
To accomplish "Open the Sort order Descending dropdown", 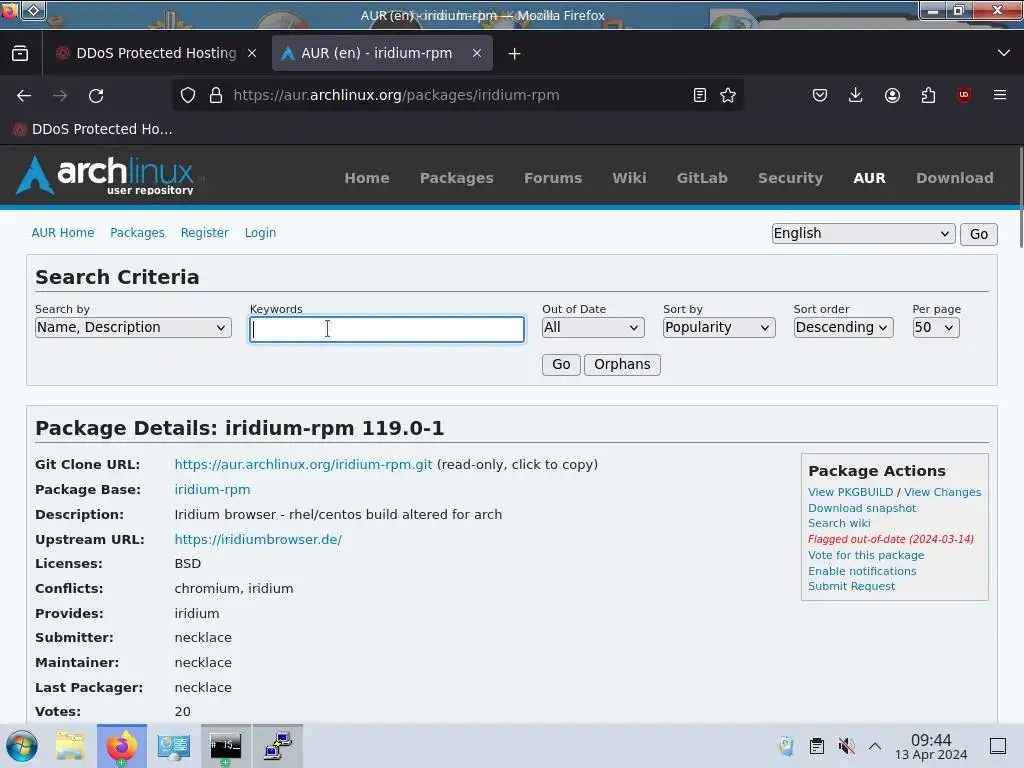I will tap(843, 327).
